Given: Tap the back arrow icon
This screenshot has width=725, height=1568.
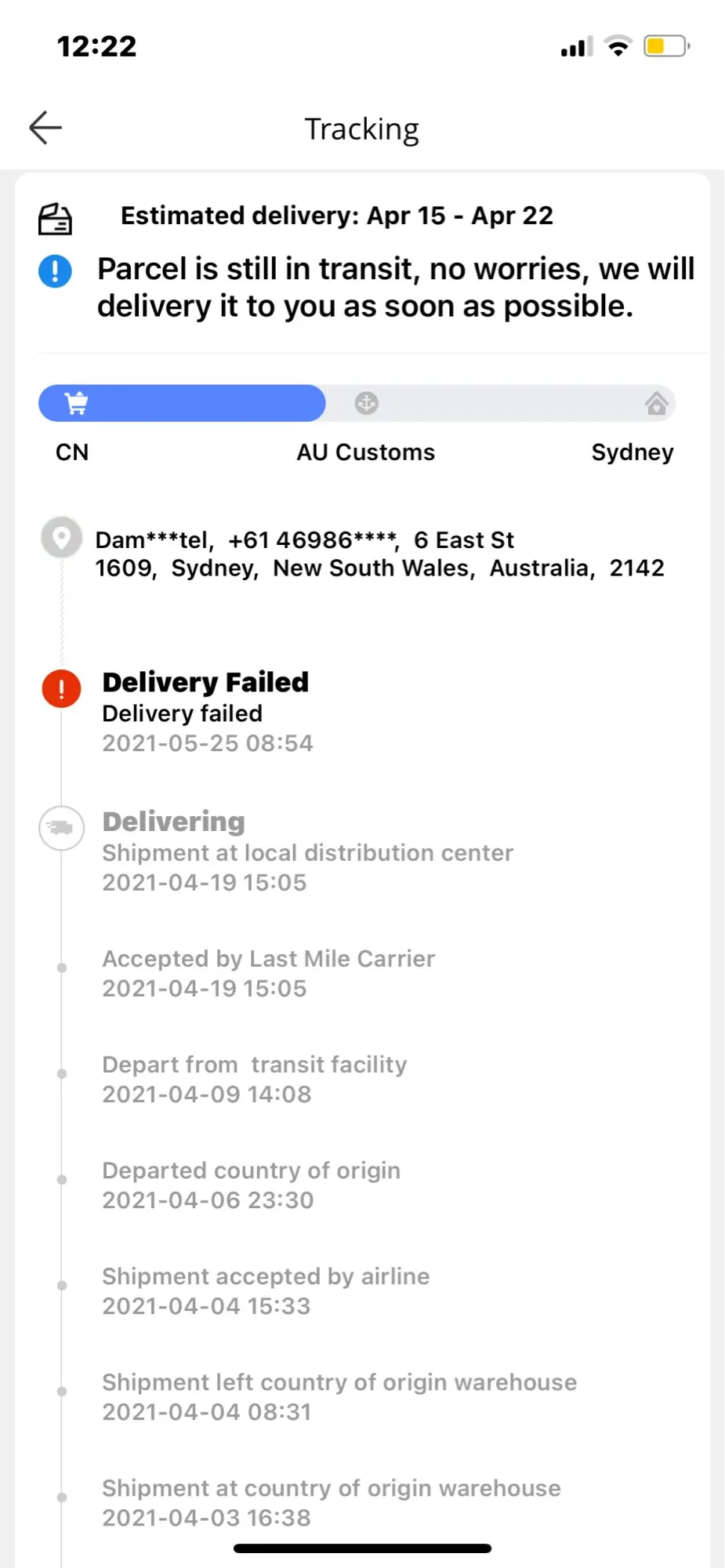Looking at the screenshot, I should click(x=45, y=128).
